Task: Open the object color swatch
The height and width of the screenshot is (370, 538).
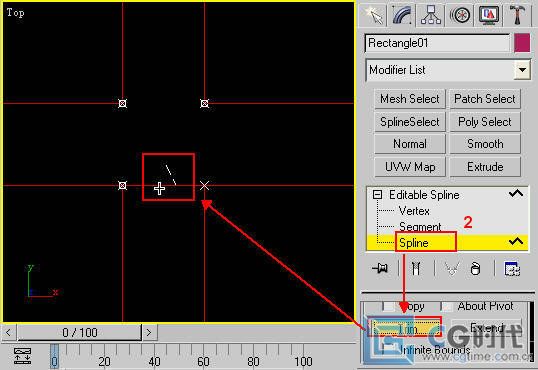Action: 522,43
